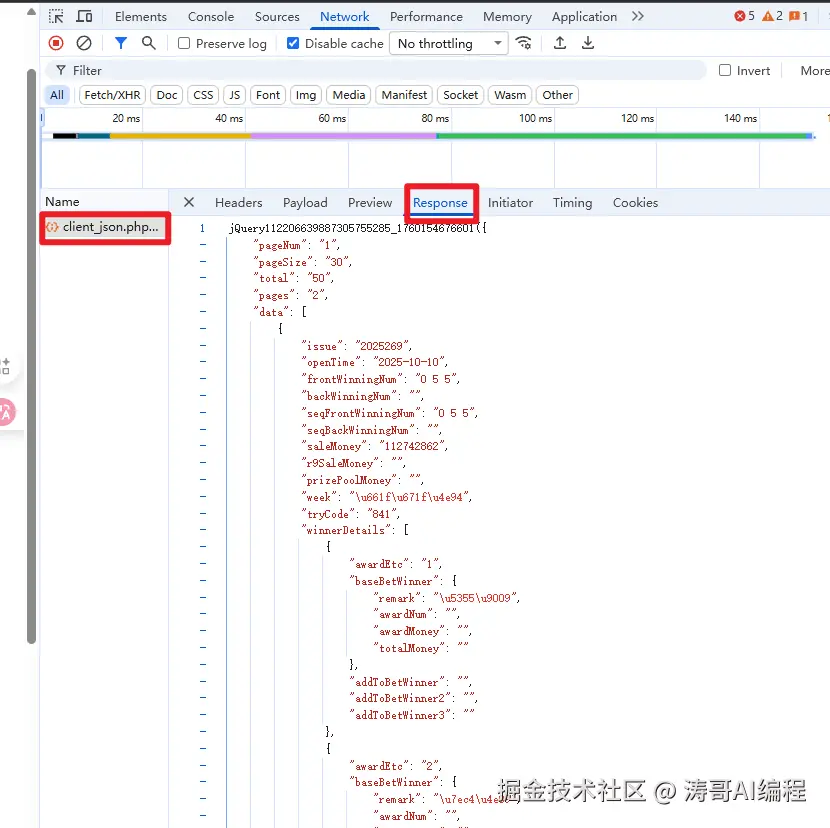Enable Preserve log
This screenshot has height=828, width=830.
[183, 43]
